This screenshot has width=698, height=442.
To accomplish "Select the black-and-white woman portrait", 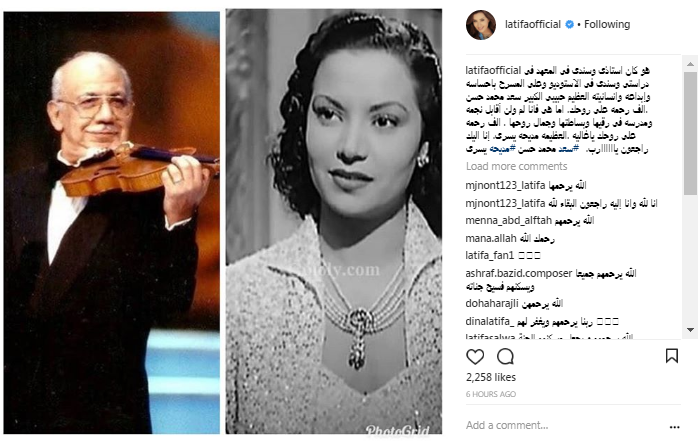I will pos(334,221).
